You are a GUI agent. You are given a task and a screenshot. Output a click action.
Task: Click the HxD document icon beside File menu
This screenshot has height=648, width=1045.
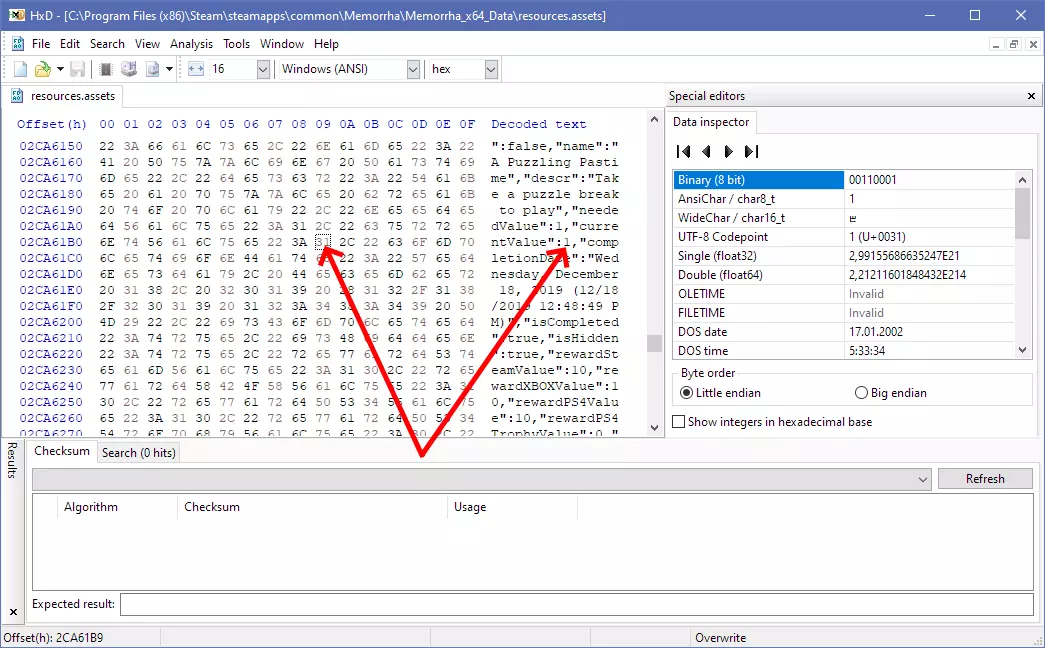coord(18,44)
